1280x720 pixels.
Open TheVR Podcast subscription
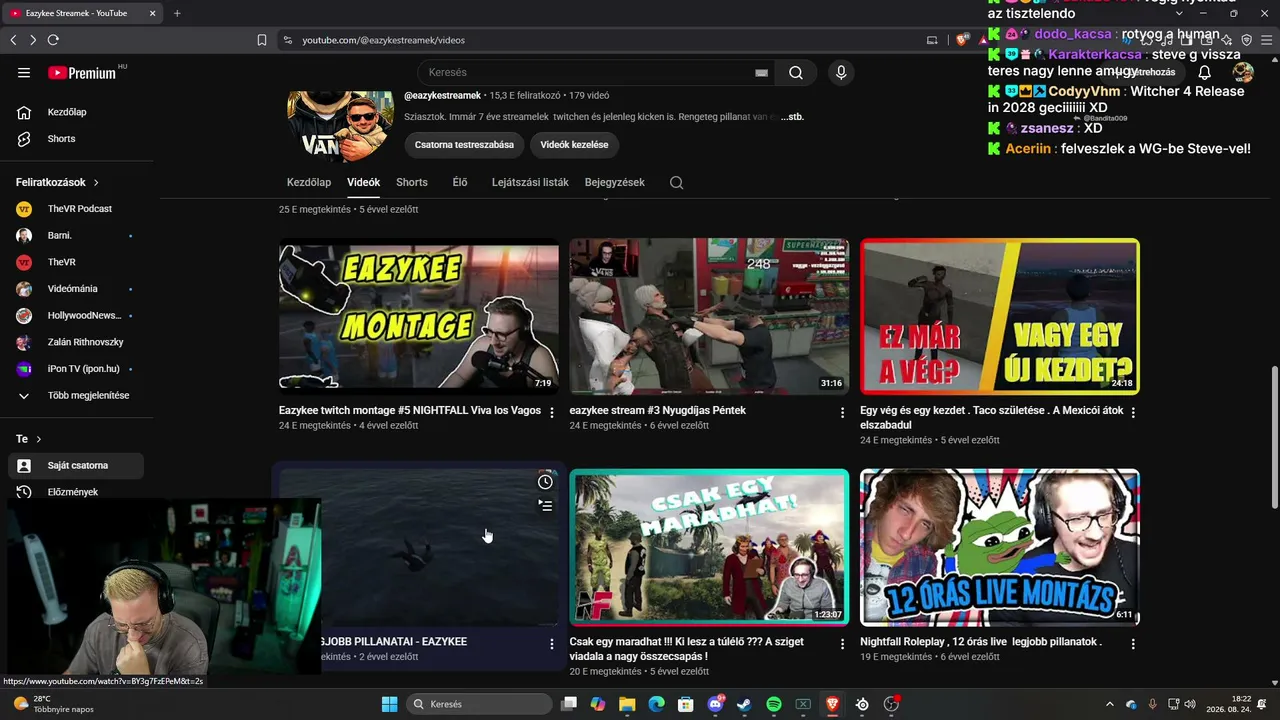(x=80, y=209)
